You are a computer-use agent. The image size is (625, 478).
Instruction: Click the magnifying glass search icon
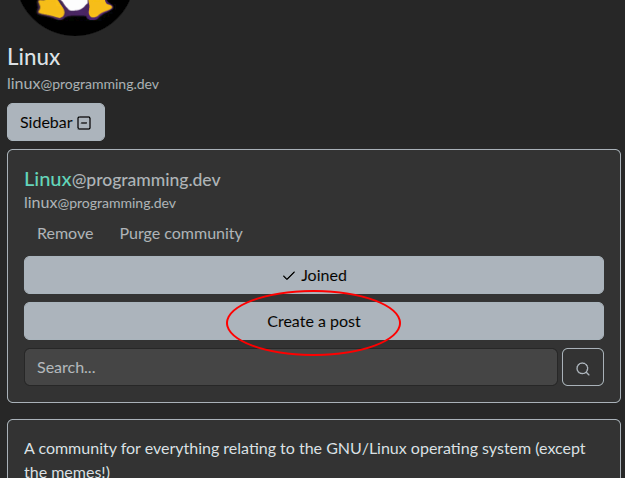pos(583,368)
